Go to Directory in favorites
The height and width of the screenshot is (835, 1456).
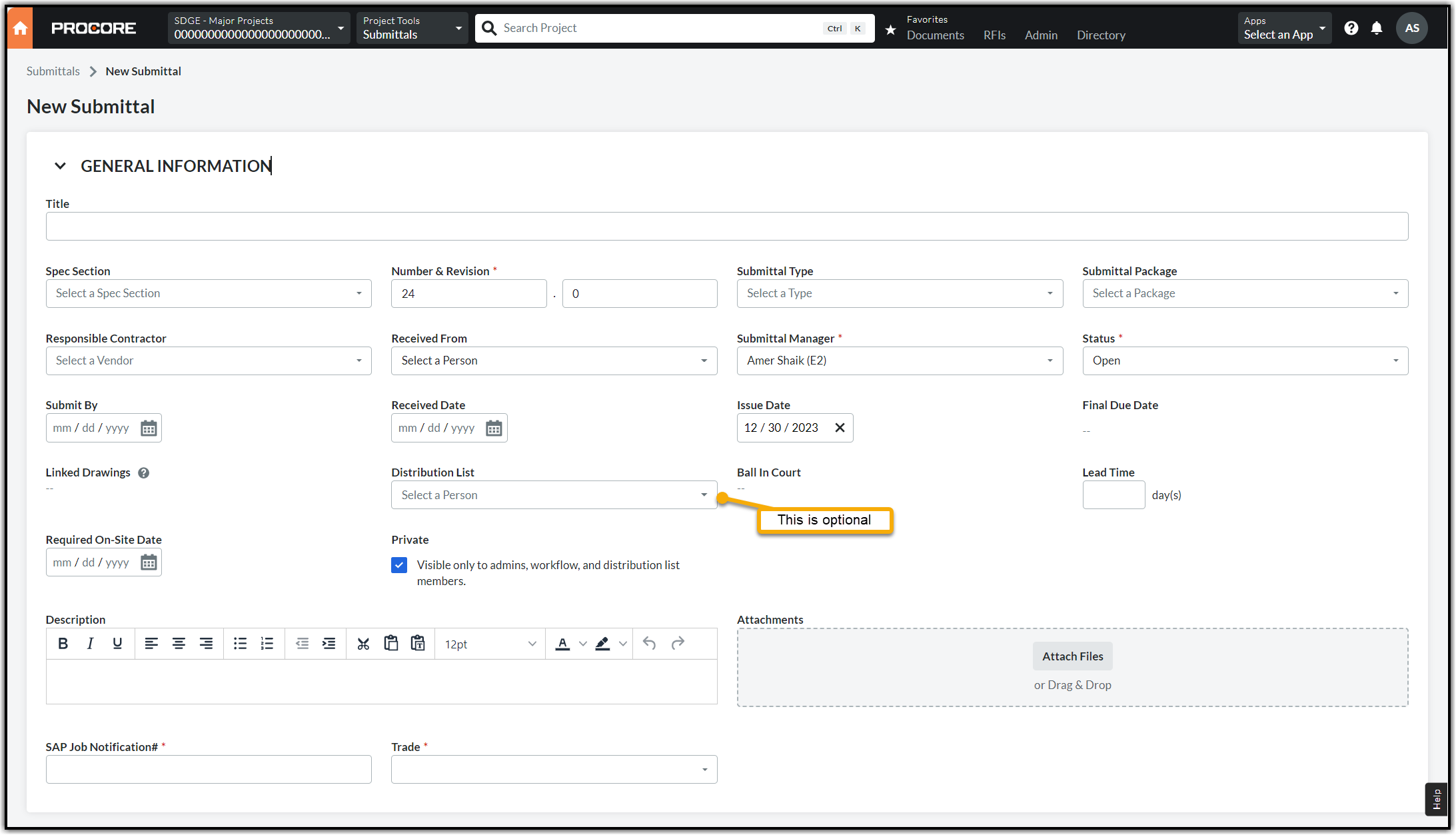1101,35
